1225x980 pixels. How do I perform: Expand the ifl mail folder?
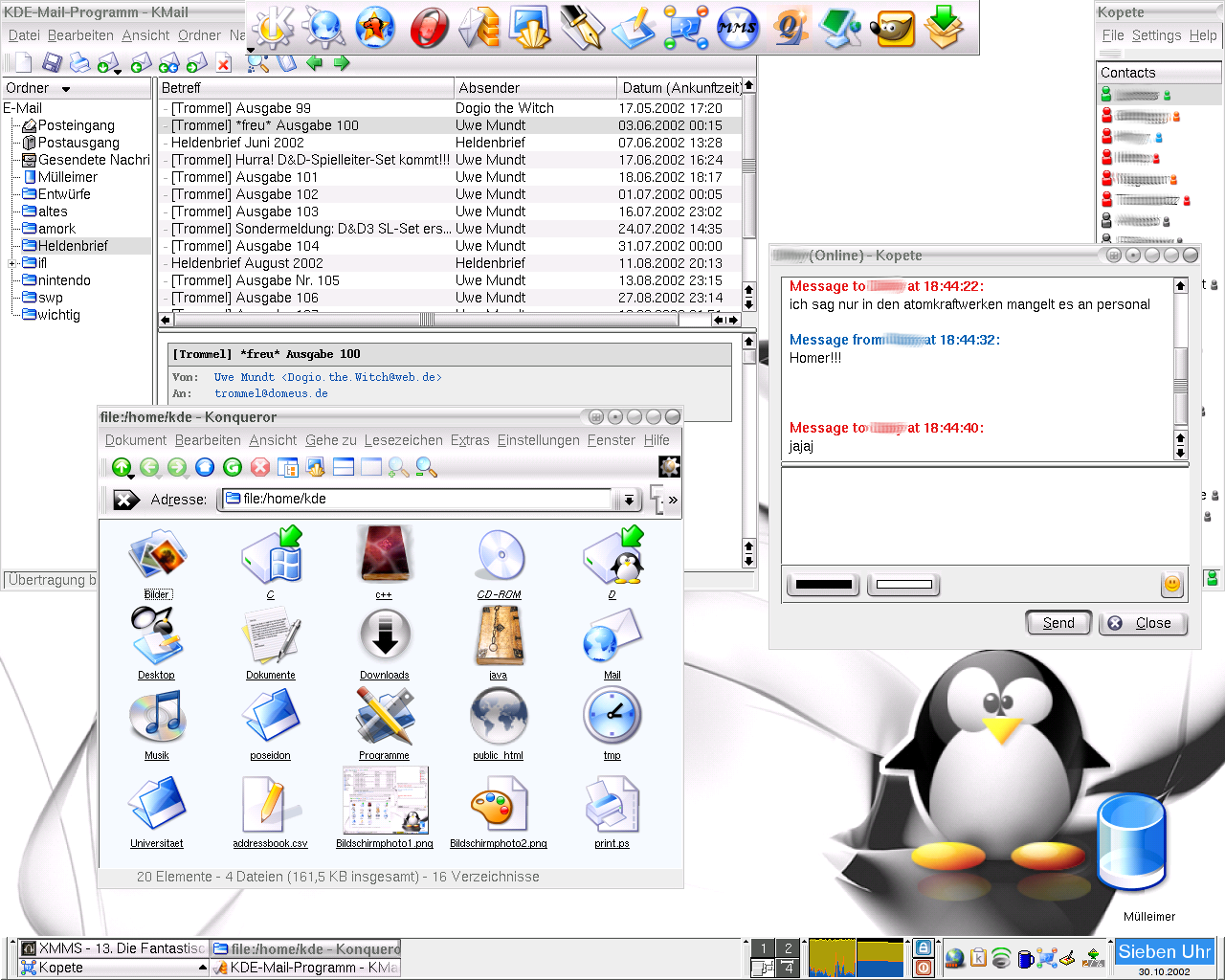pos(12,263)
